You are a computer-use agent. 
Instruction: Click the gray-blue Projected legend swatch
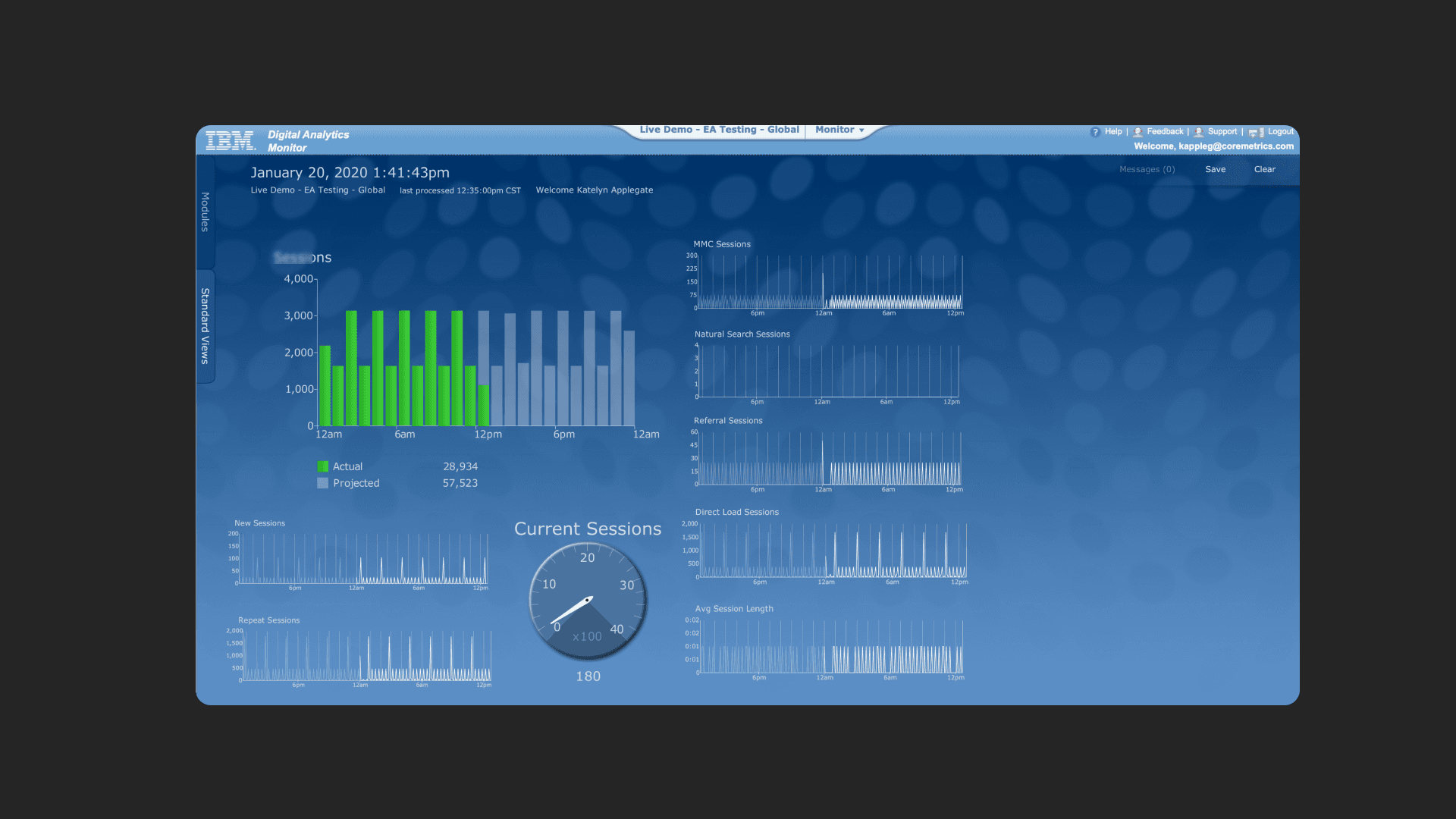click(323, 483)
